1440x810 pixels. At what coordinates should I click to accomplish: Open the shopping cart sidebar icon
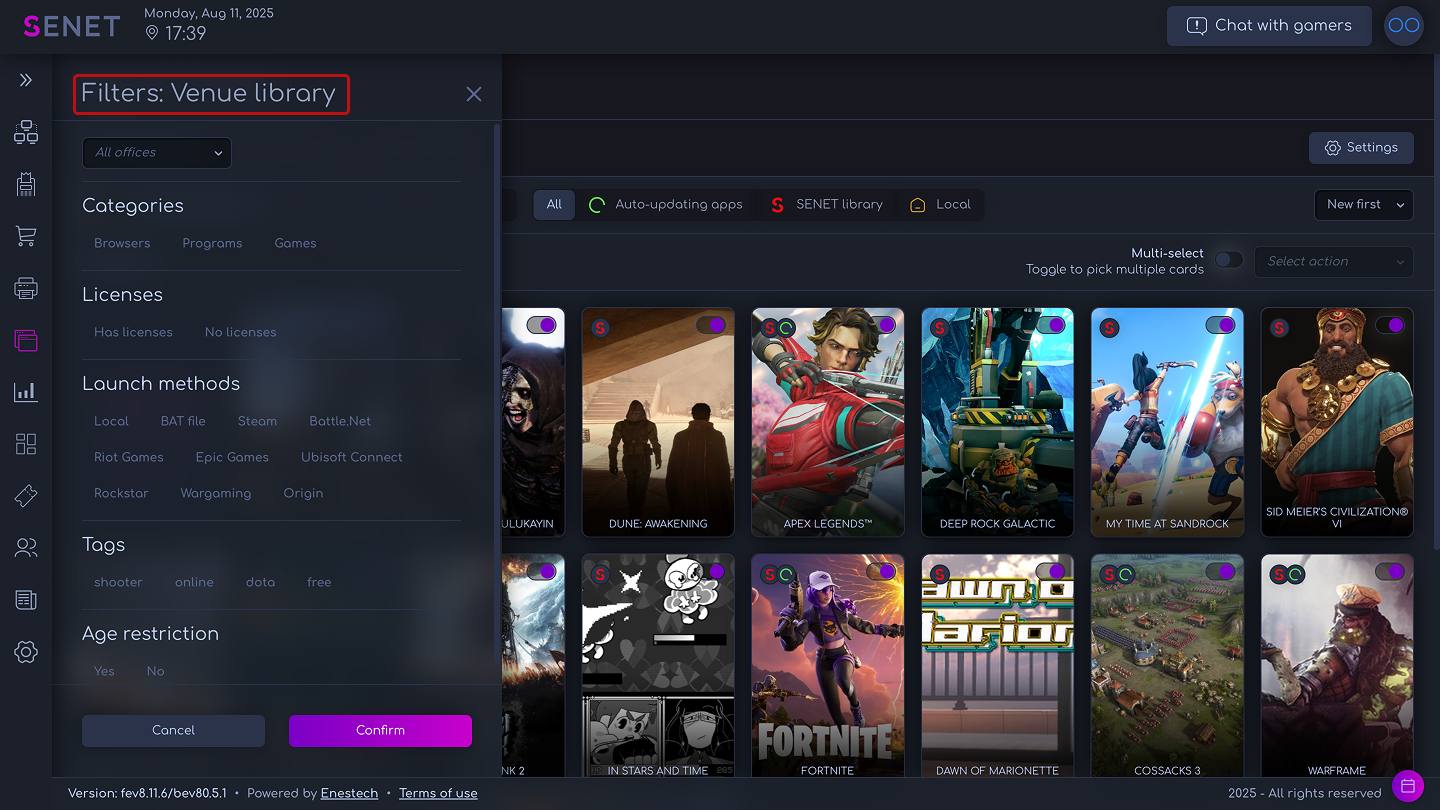[26, 236]
